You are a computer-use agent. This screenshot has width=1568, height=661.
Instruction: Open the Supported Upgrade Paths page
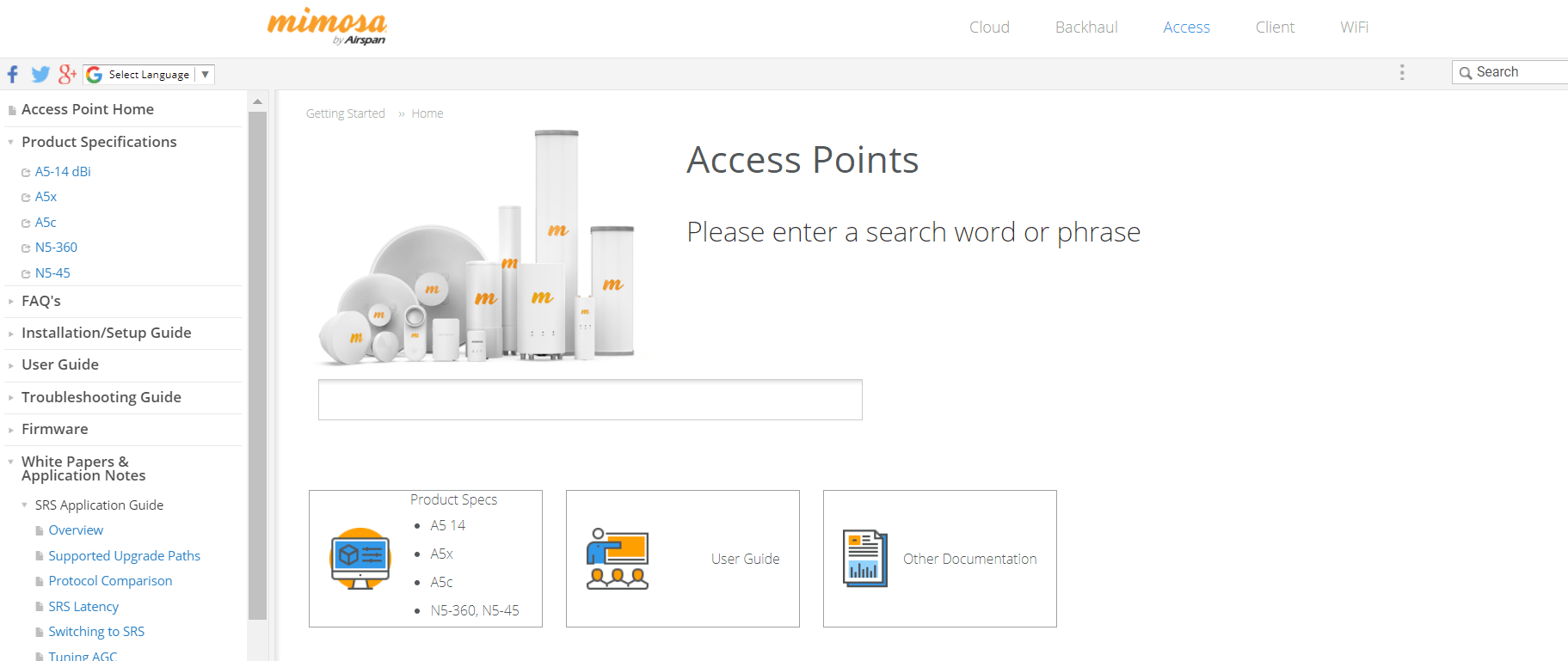click(124, 556)
